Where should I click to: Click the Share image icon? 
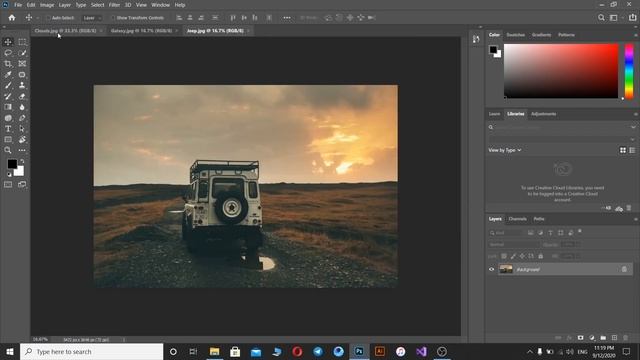[632, 18]
